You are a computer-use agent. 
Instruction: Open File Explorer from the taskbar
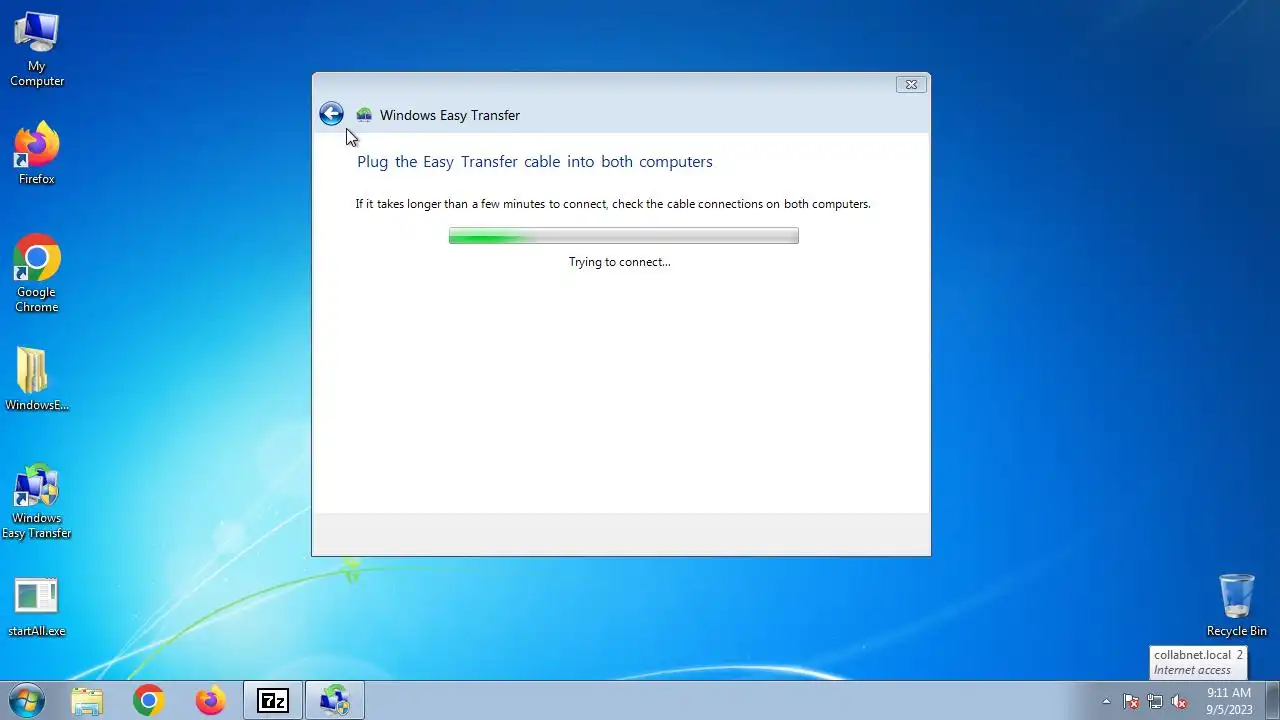click(x=87, y=701)
